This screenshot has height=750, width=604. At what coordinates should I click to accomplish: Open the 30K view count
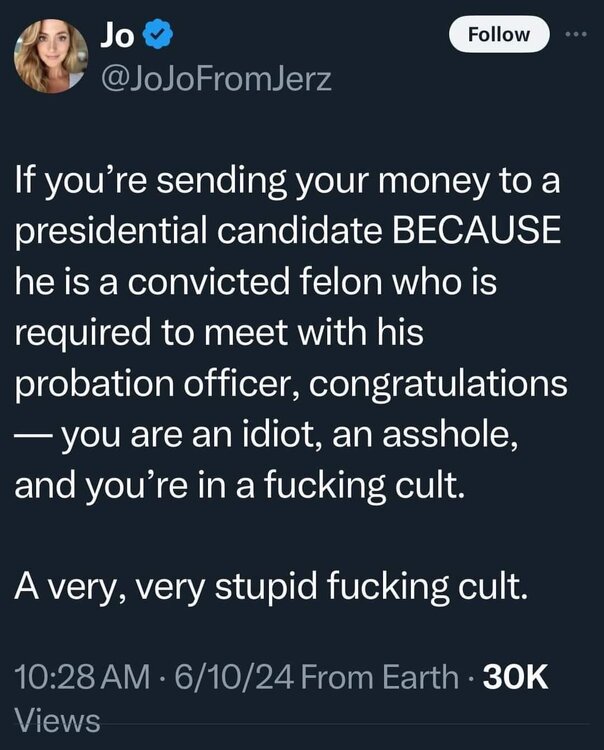tap(515, 677)
